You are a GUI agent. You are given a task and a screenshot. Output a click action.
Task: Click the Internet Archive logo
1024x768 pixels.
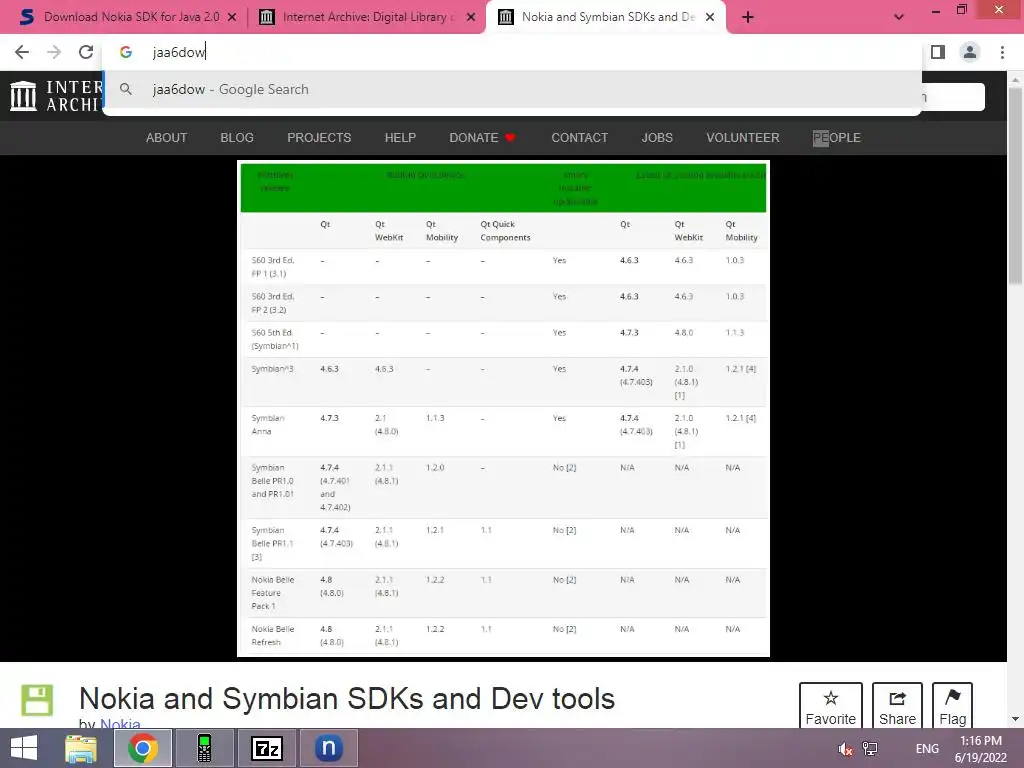click(x=55, y=96)
